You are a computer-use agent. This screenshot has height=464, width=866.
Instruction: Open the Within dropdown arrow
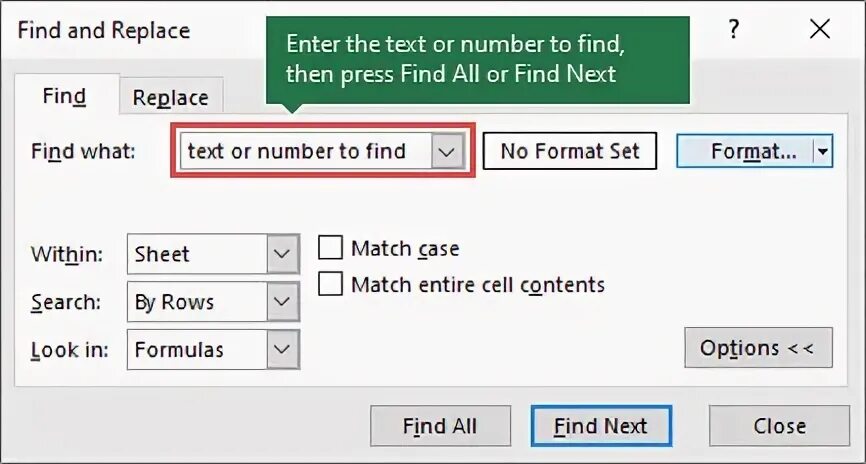point(283,254)
